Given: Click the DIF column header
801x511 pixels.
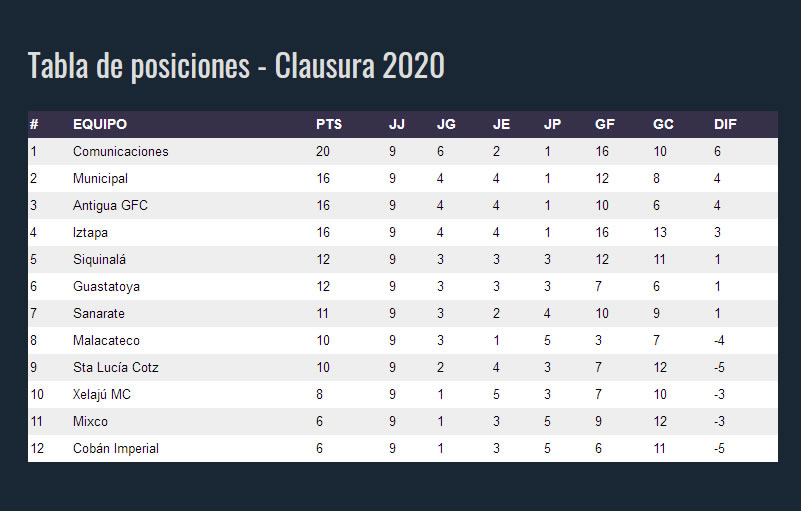Looking at the screenshot, I should click(x=725, y=124).
